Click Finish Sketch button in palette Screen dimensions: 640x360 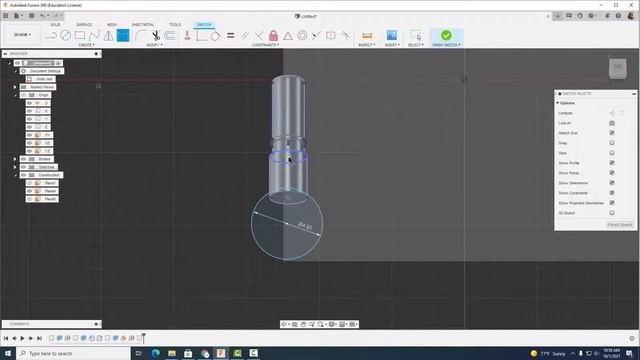pyautogui.click(x=620, y=225)
